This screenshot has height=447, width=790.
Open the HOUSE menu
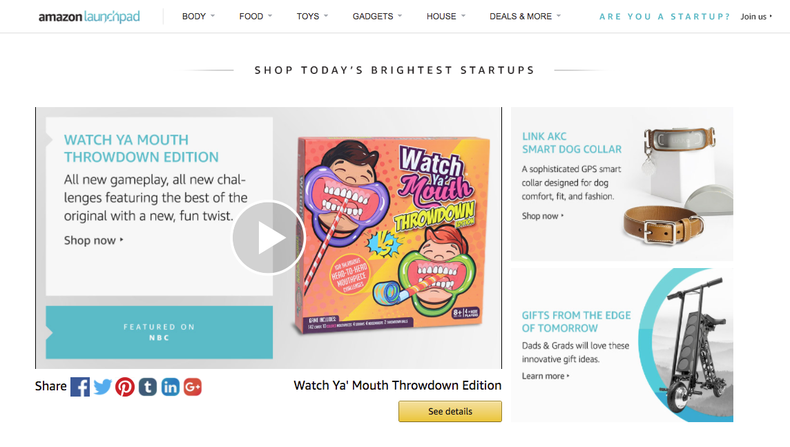[446, 17]
